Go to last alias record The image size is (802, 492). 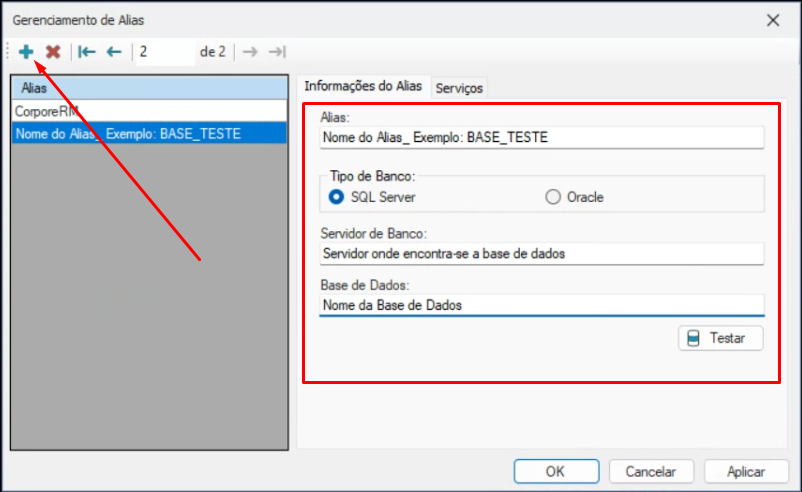(x=277, y=52)
